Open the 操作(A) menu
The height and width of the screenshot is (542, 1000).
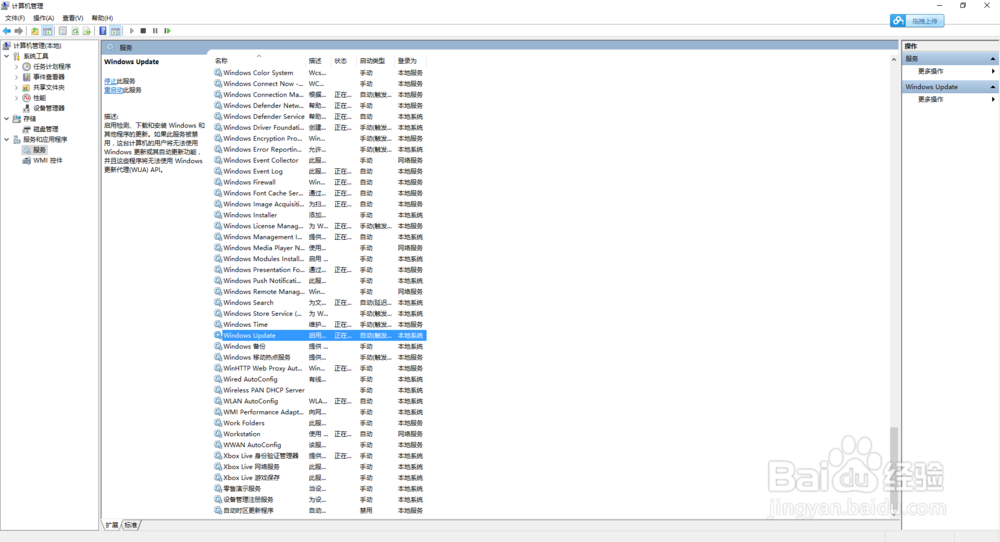coord(43,18)
